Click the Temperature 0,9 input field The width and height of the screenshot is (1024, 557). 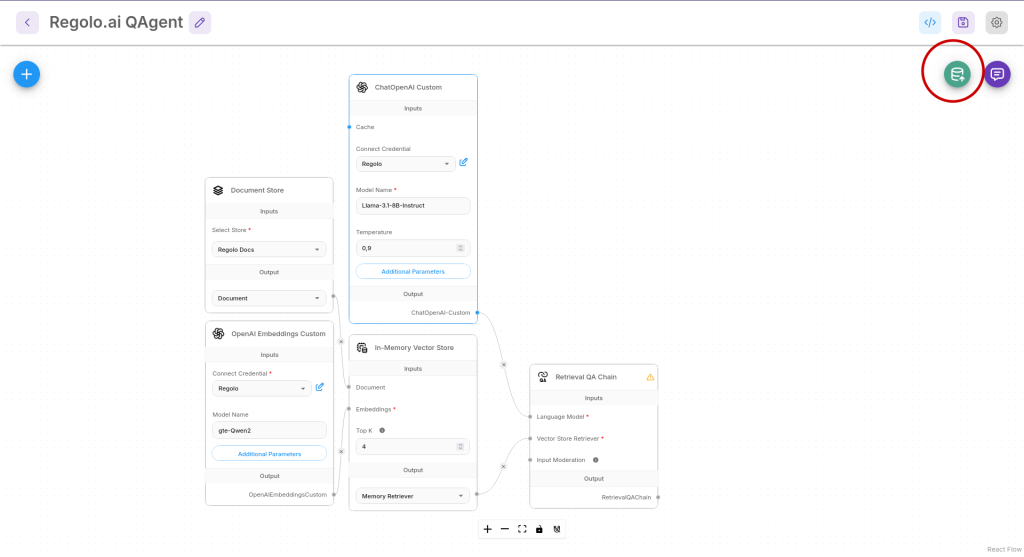point(413,248)
